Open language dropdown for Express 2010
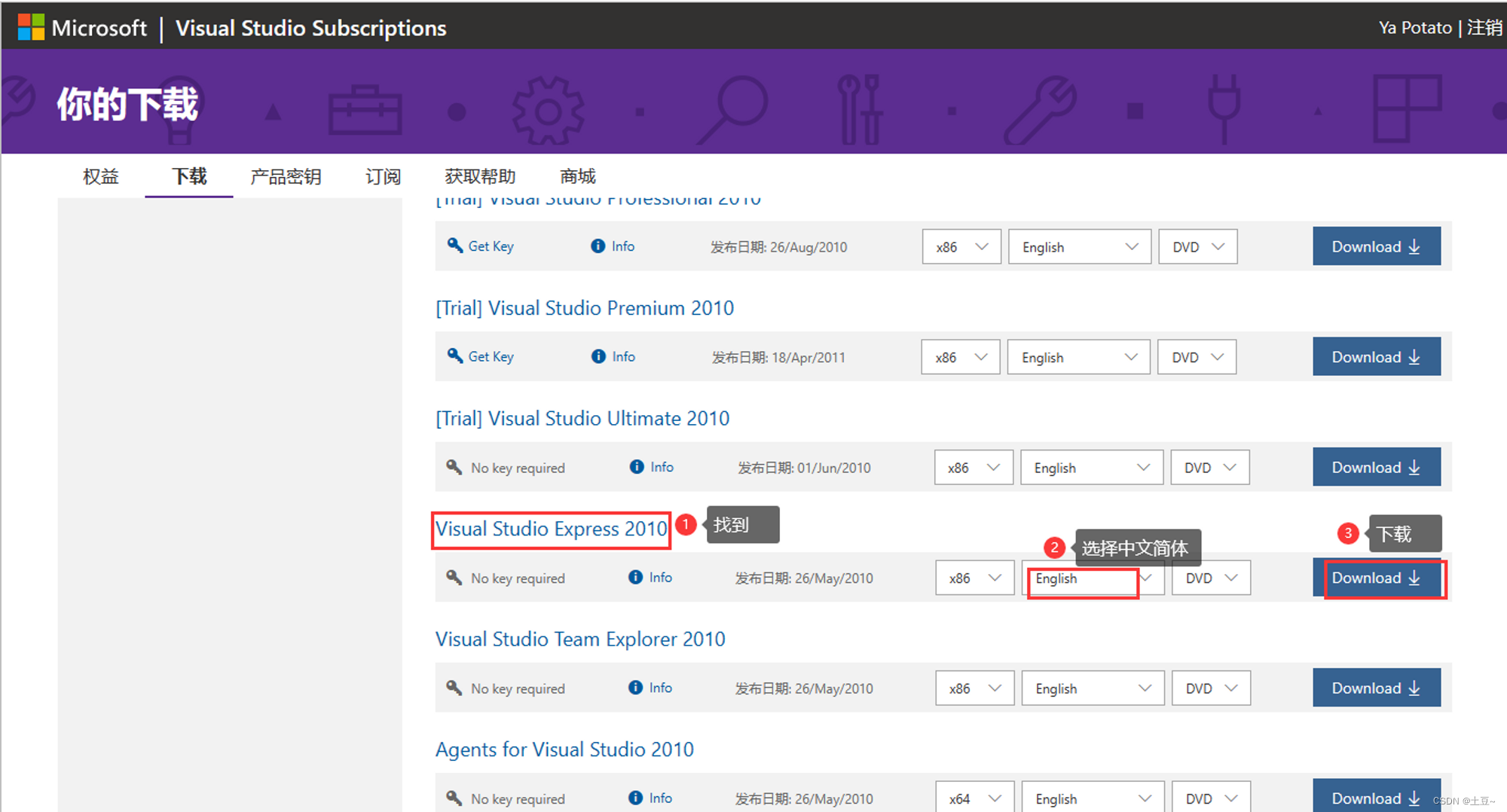Image resolution: width=1507 pixels, height=812 pixels. coord(1093,578)
